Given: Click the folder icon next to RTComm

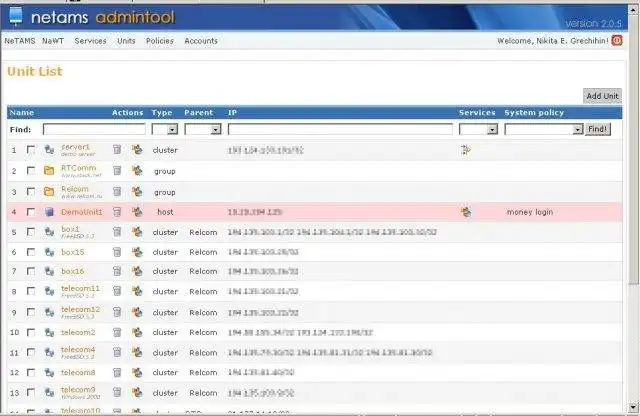Looking at the screenshot, I should point(49,171).
